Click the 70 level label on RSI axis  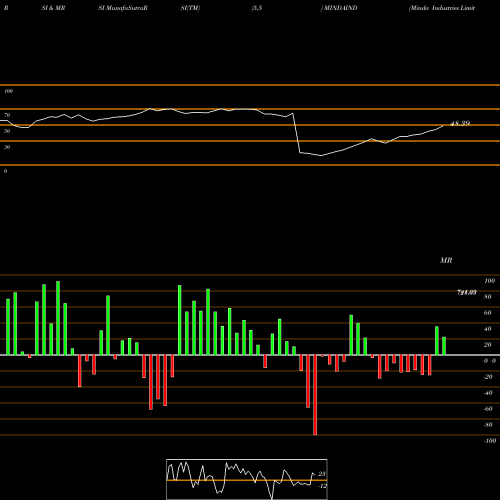(7, 115)
